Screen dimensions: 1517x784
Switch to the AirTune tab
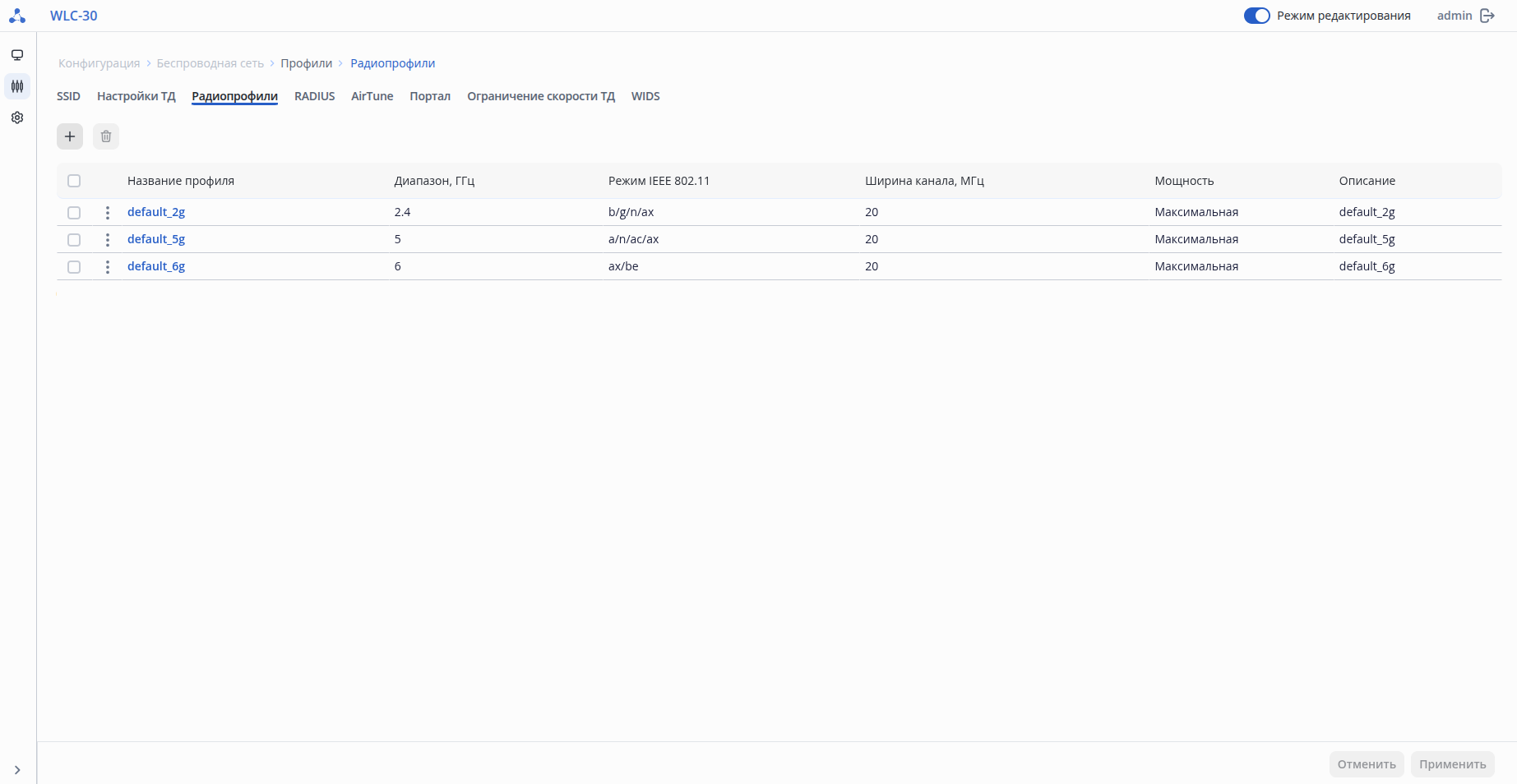pos(372,96)
